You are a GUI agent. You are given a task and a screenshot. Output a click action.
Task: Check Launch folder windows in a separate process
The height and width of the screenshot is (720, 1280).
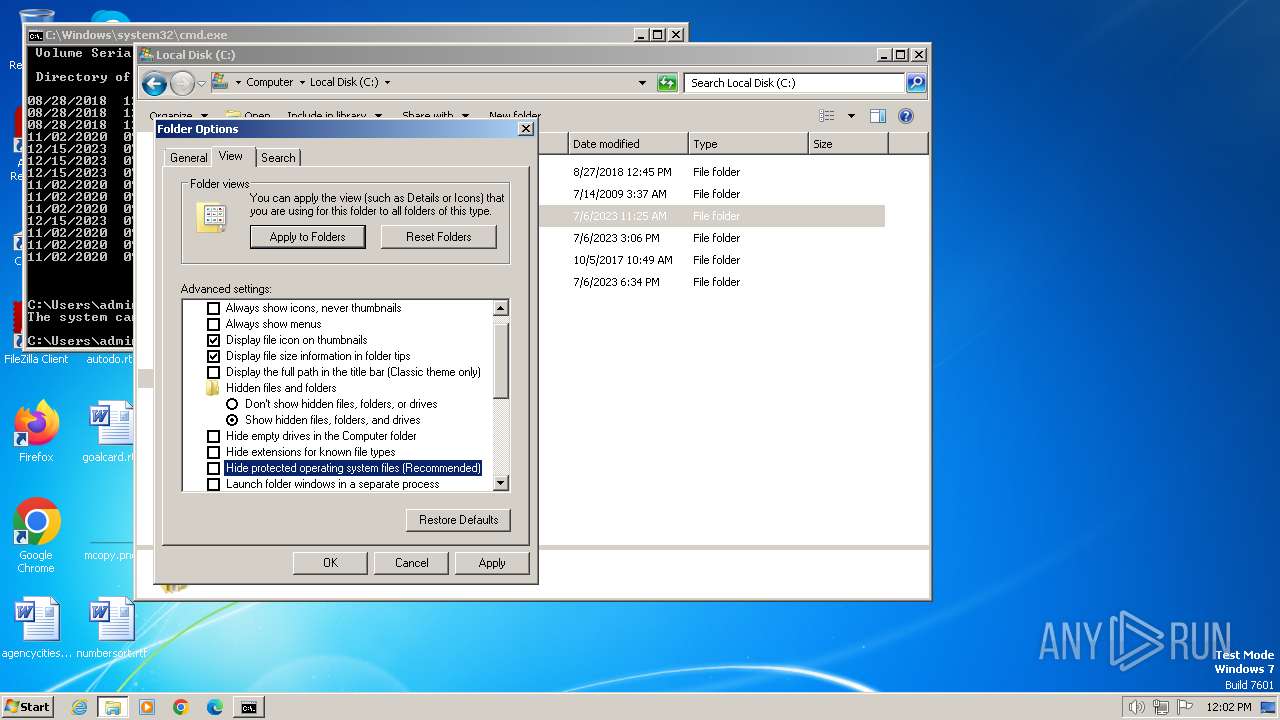(213, 484)
